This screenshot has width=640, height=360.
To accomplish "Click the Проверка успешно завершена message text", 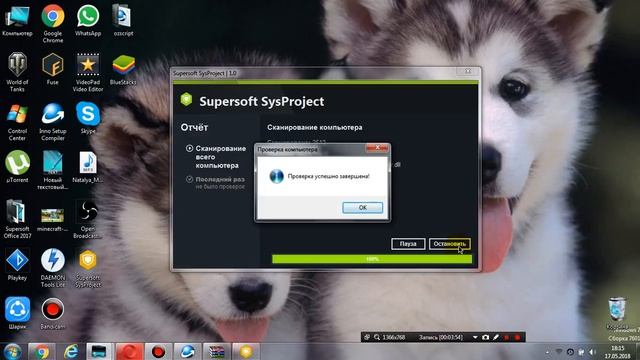I will 329,176.
